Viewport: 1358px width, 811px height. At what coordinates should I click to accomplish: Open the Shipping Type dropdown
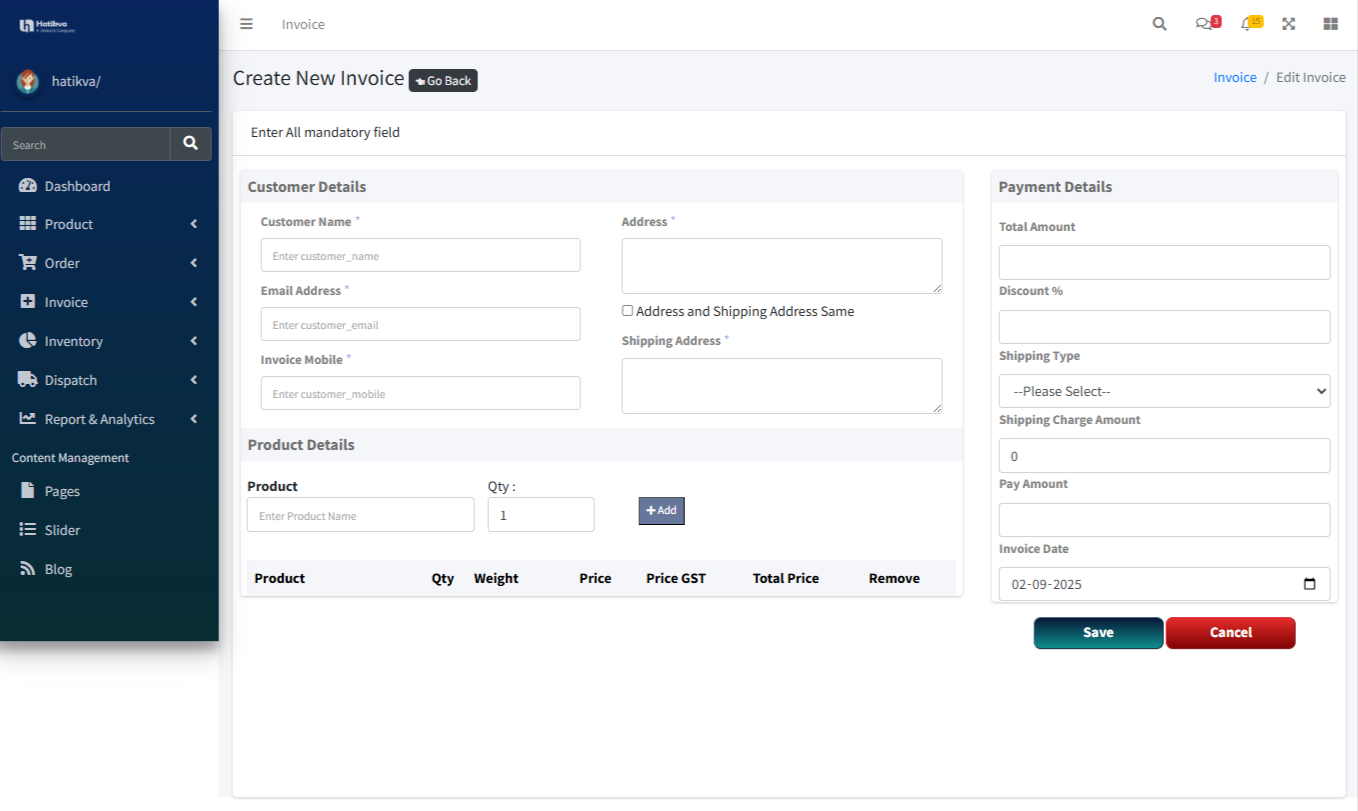(1163, 390)
